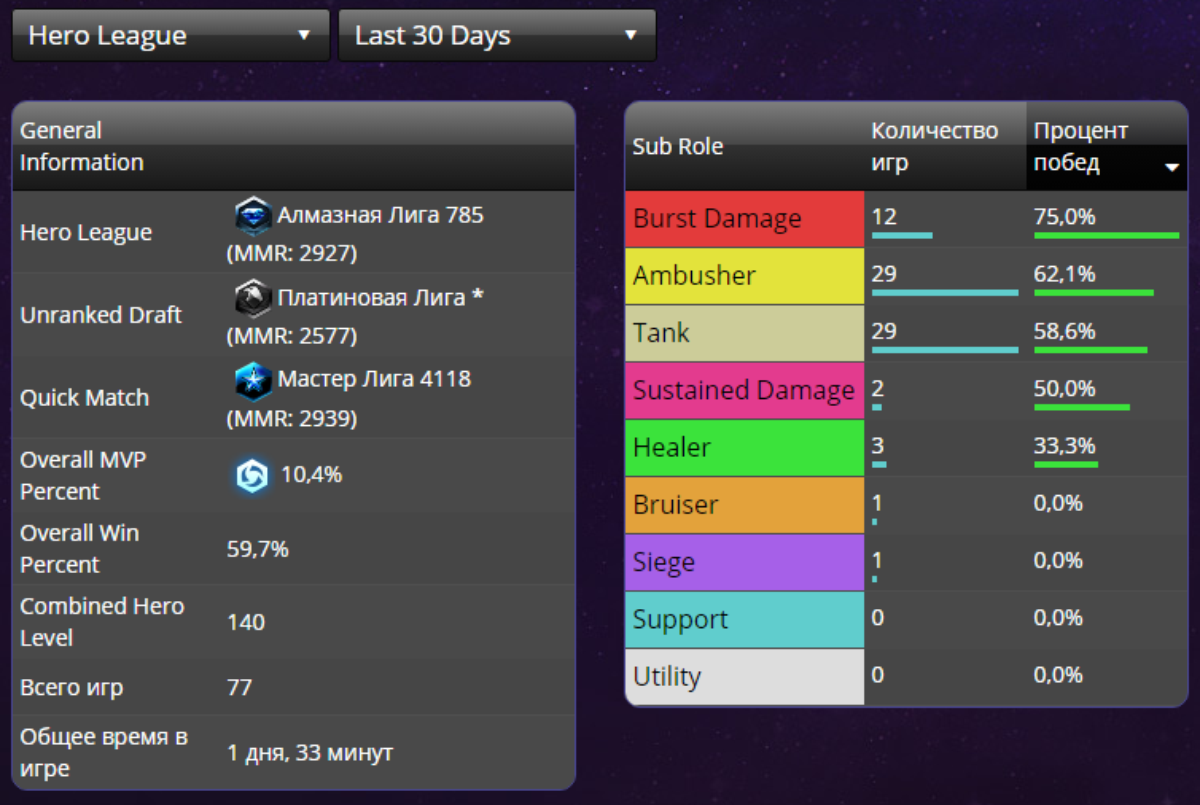
Task: Select the white Utility role cell
Action: 744,676
